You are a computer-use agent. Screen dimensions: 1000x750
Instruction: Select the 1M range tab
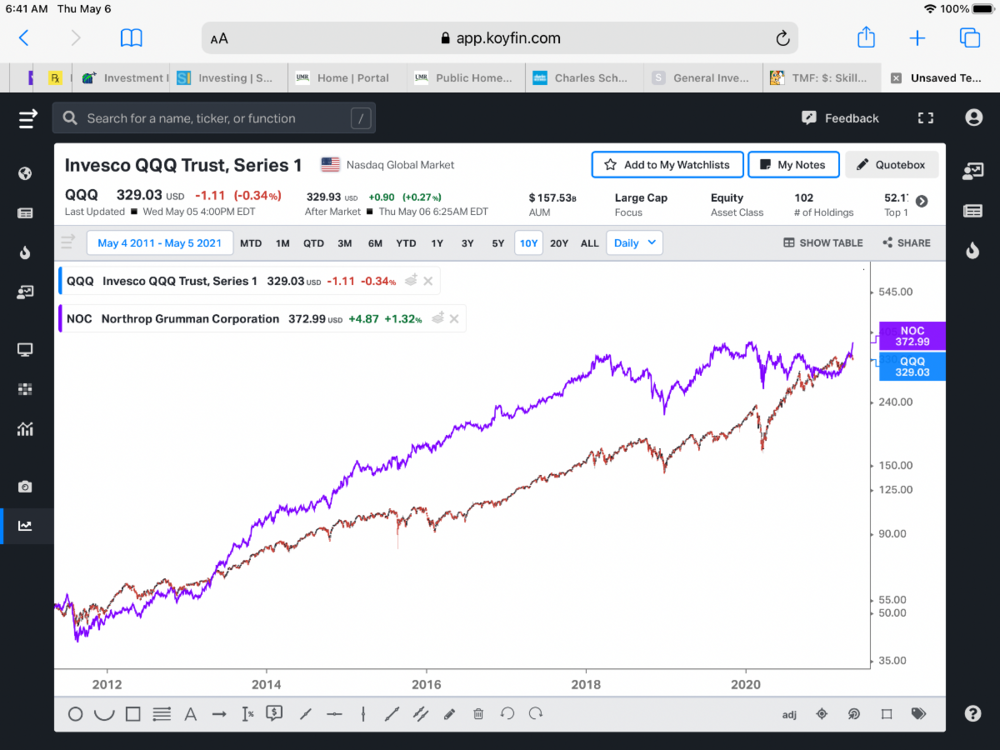(x=283, y=243)
